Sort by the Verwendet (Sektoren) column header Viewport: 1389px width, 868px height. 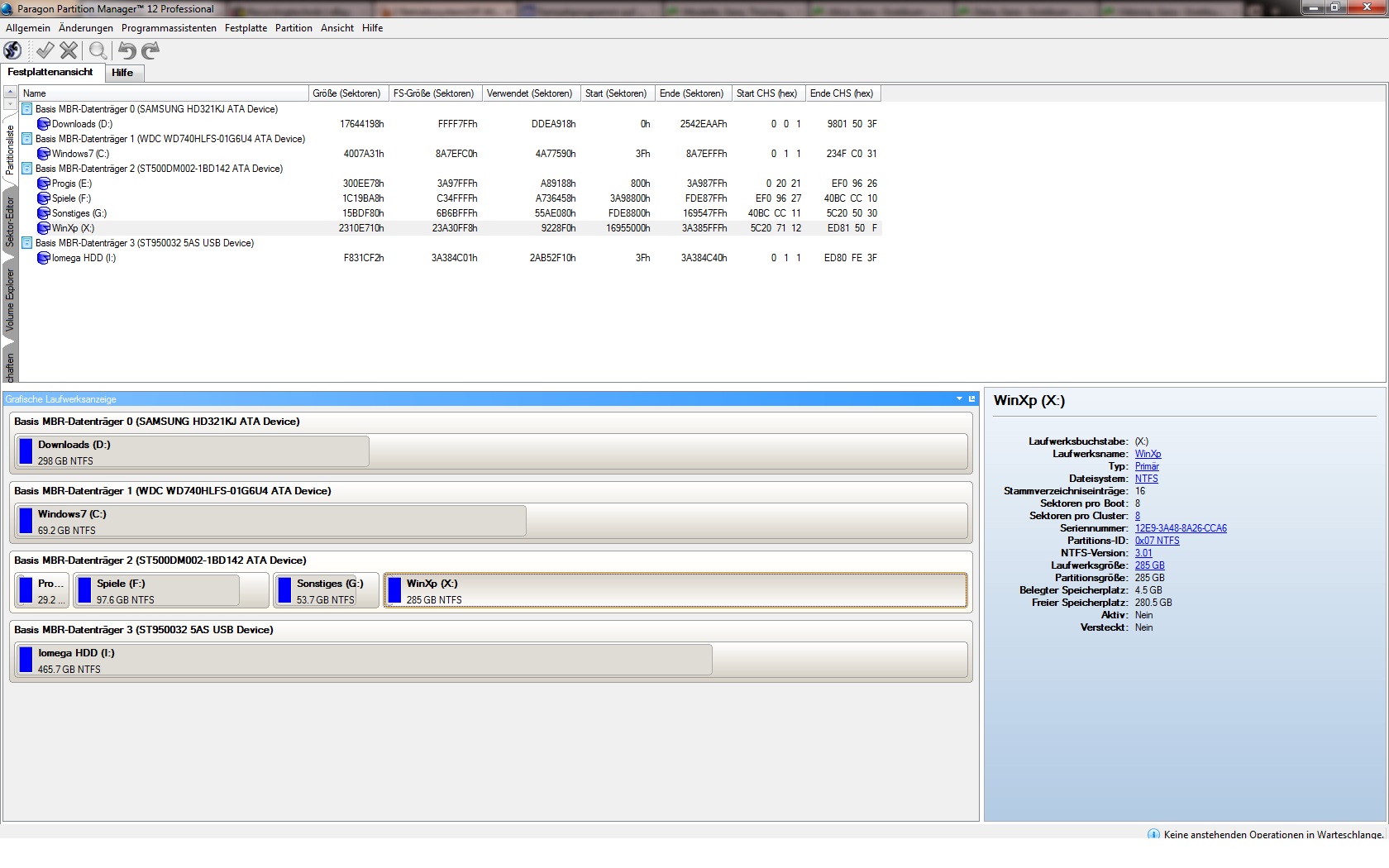point(531,93)
